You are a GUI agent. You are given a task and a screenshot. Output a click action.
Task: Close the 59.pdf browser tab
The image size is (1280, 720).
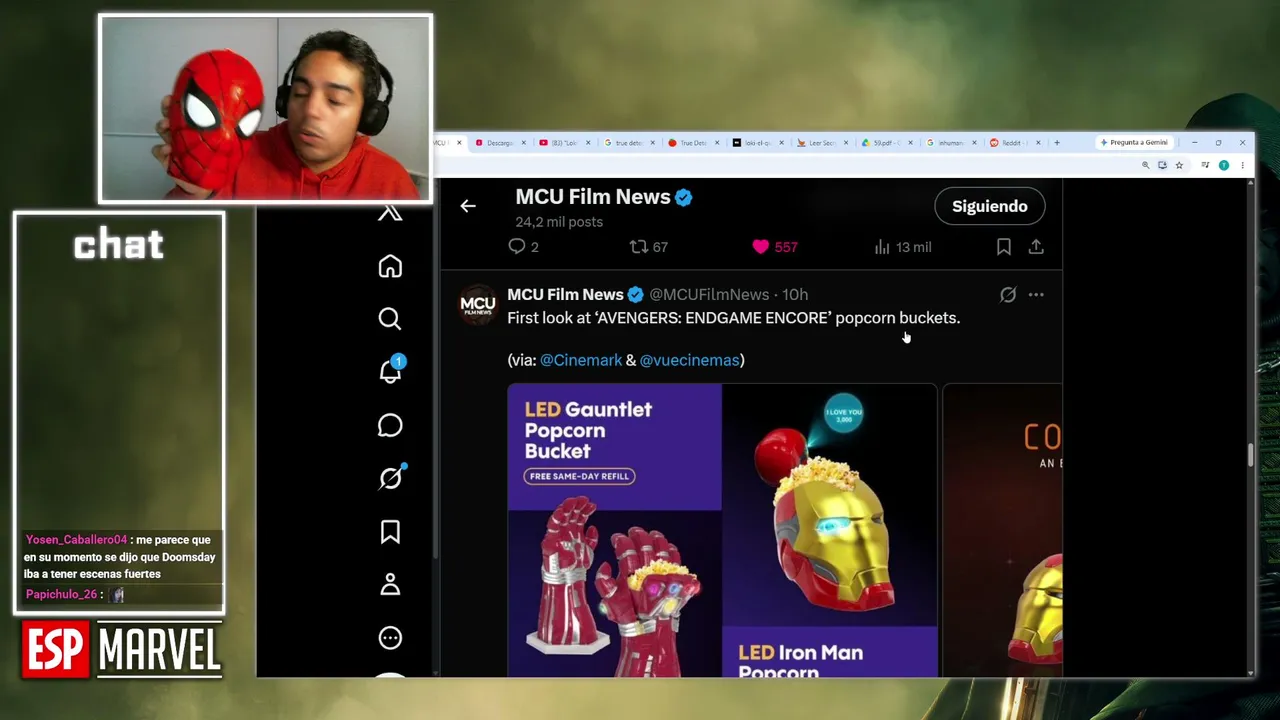pos(909,143)
